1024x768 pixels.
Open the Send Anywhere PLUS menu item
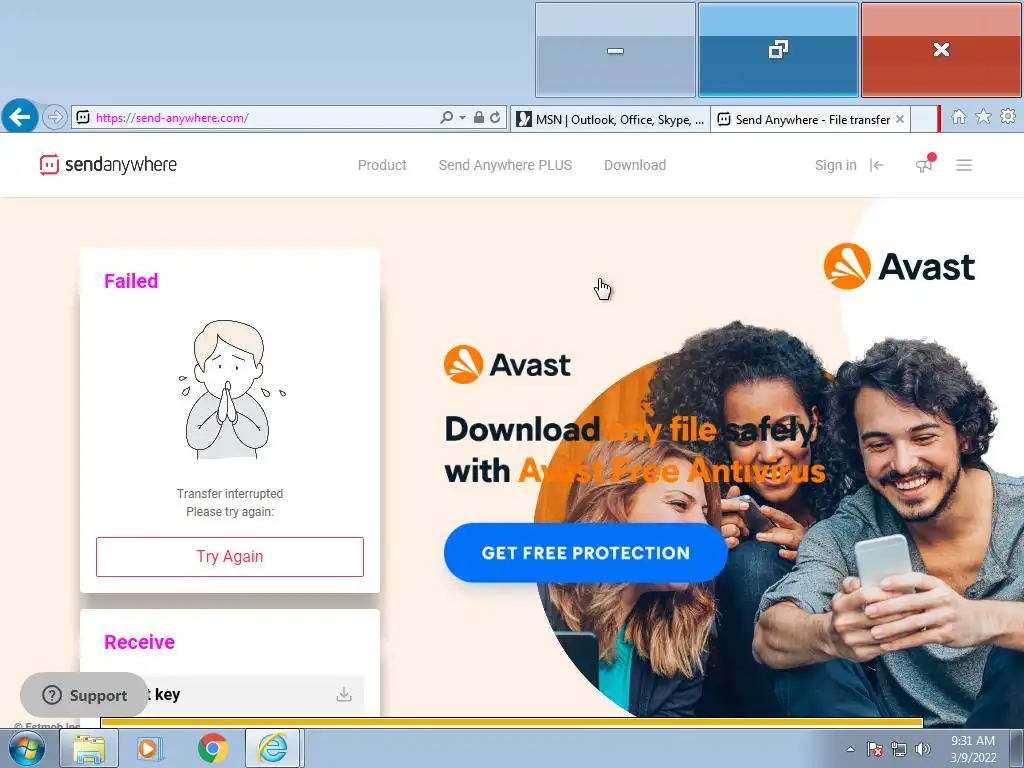coord(505,165)
